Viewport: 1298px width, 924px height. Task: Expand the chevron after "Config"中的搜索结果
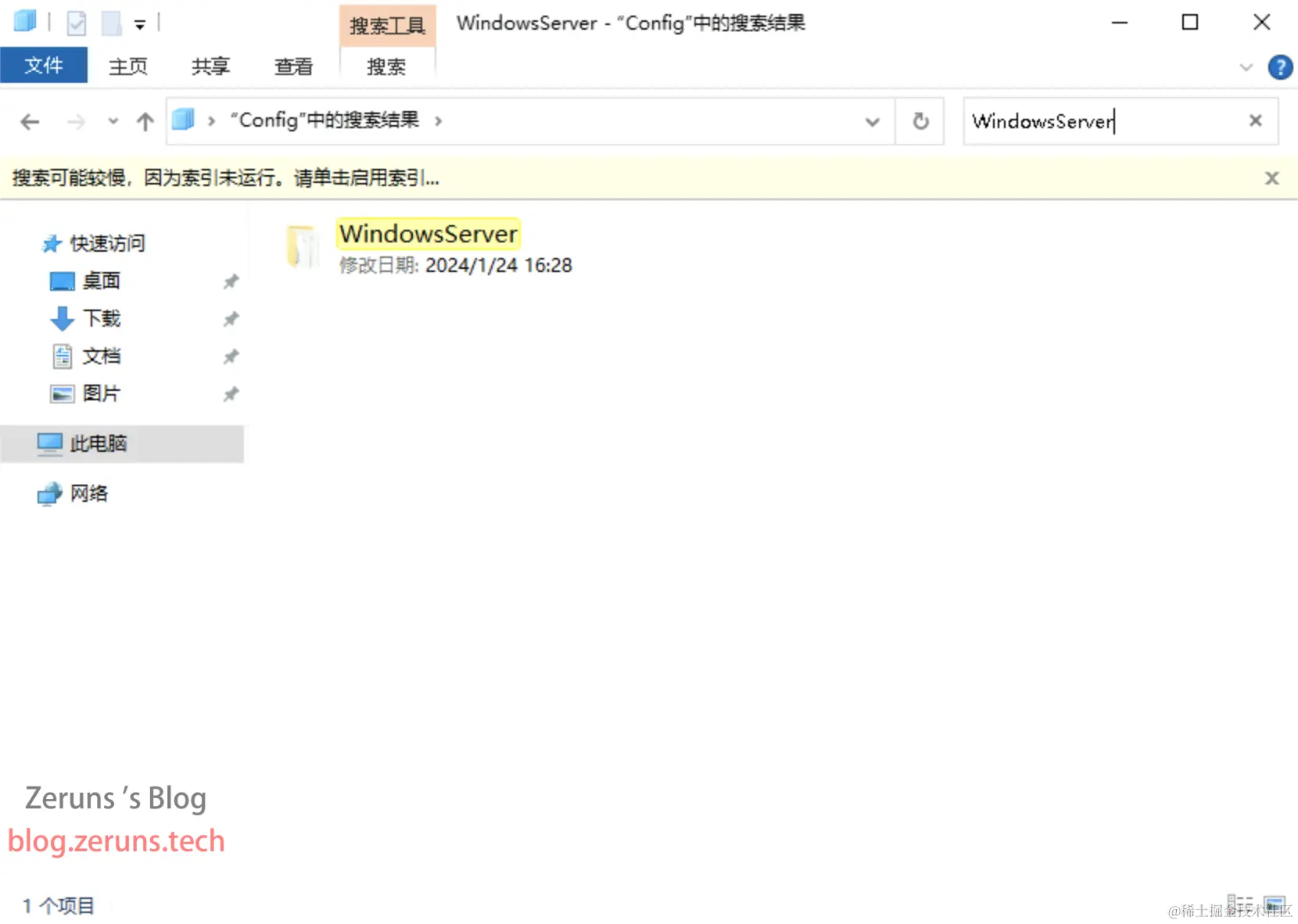439,121
